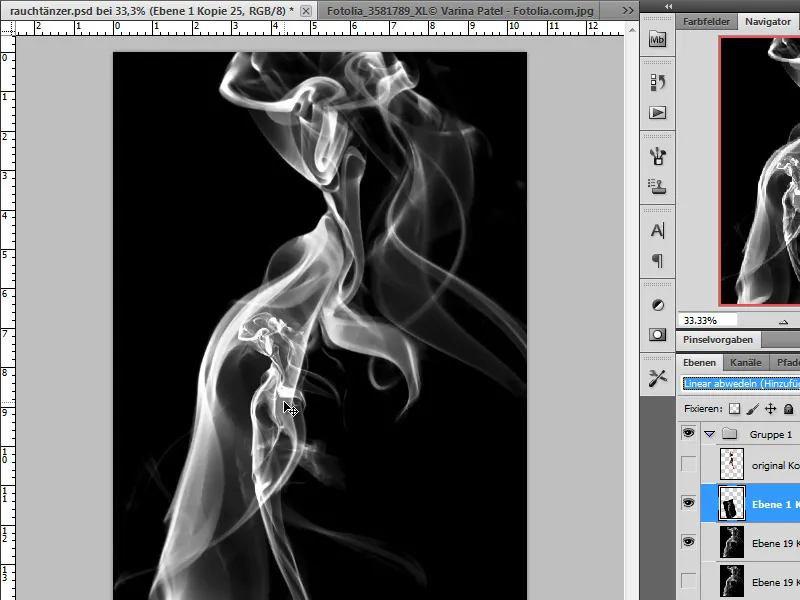Hide the Gruppe 1 layer group

(x=688, y=434)
